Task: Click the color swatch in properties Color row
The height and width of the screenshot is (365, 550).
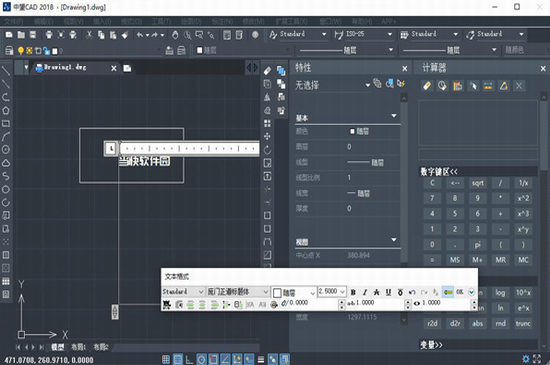Action: click(x=352, y=131)
